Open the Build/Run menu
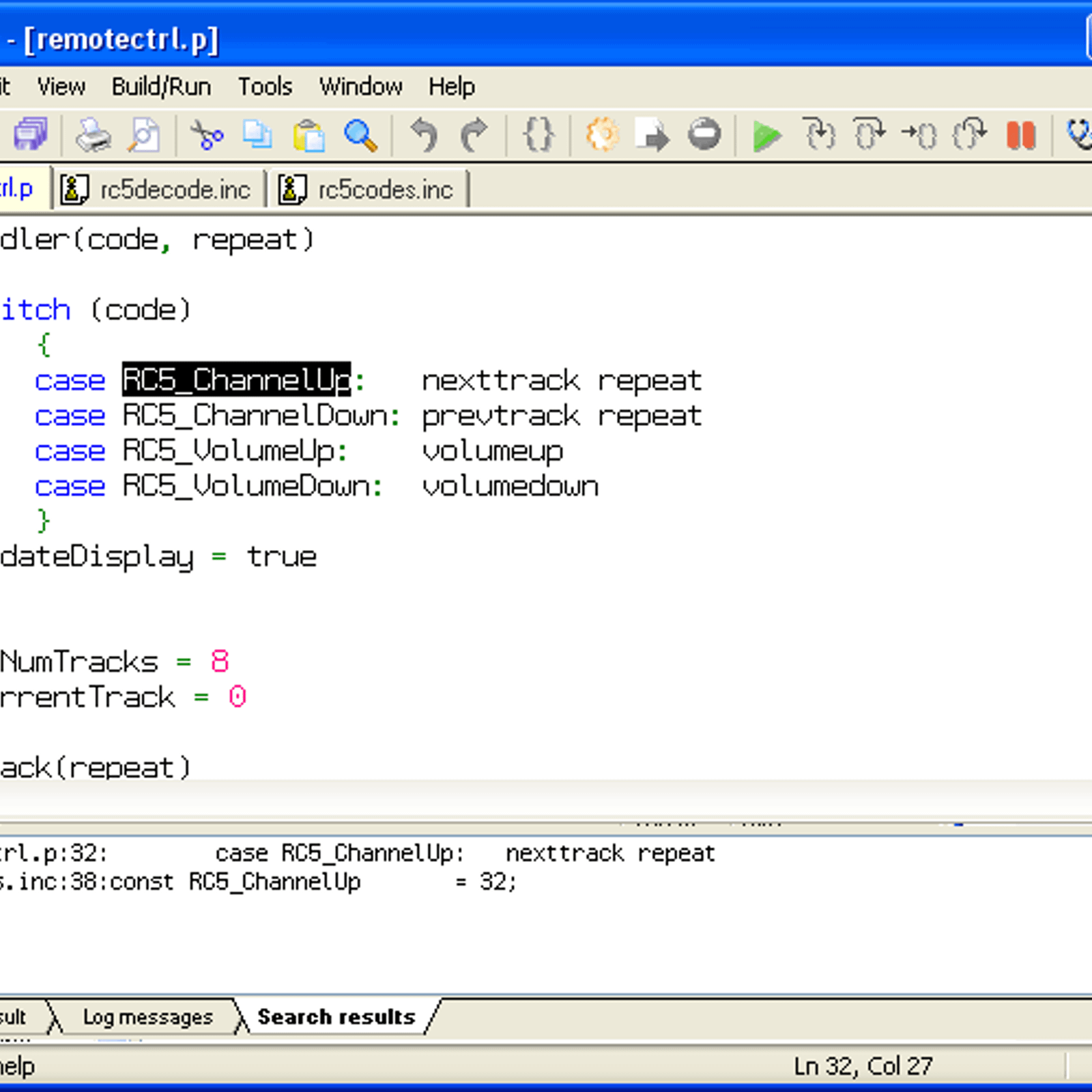The image size is (1092, 1092). [x=161, y=87]
